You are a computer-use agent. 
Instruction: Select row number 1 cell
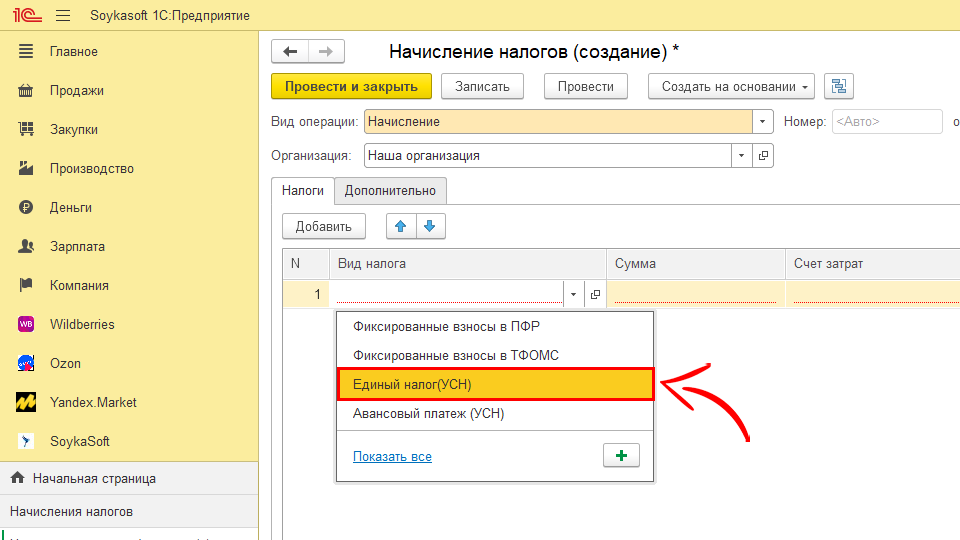tap(306, 294)
